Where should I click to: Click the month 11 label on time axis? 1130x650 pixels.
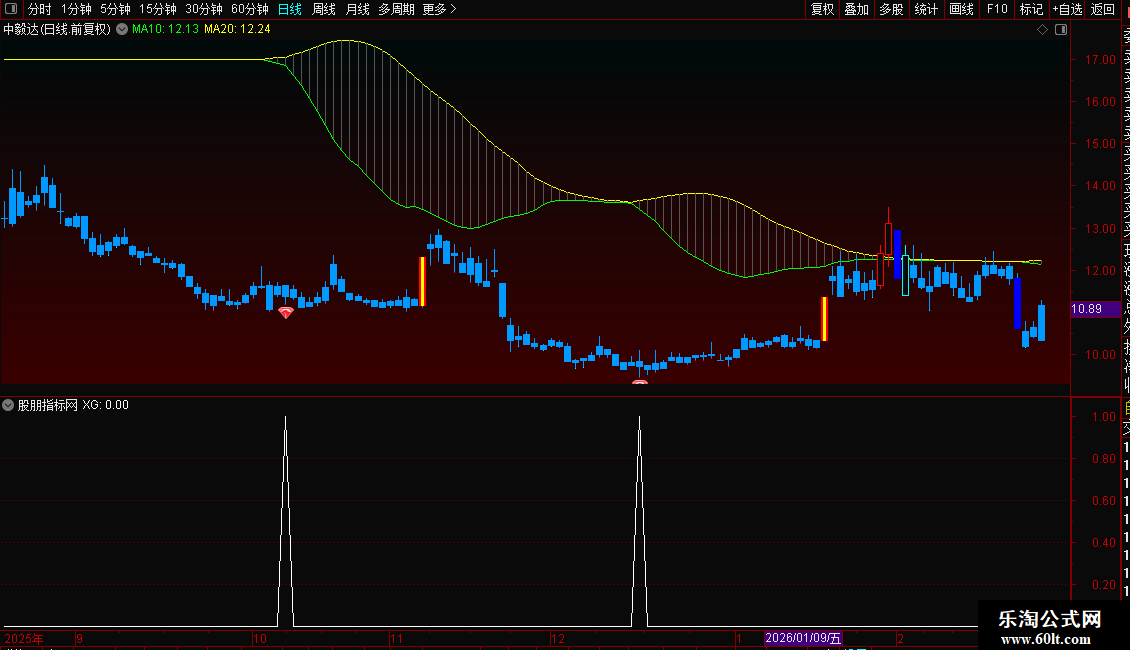point(396,638)
